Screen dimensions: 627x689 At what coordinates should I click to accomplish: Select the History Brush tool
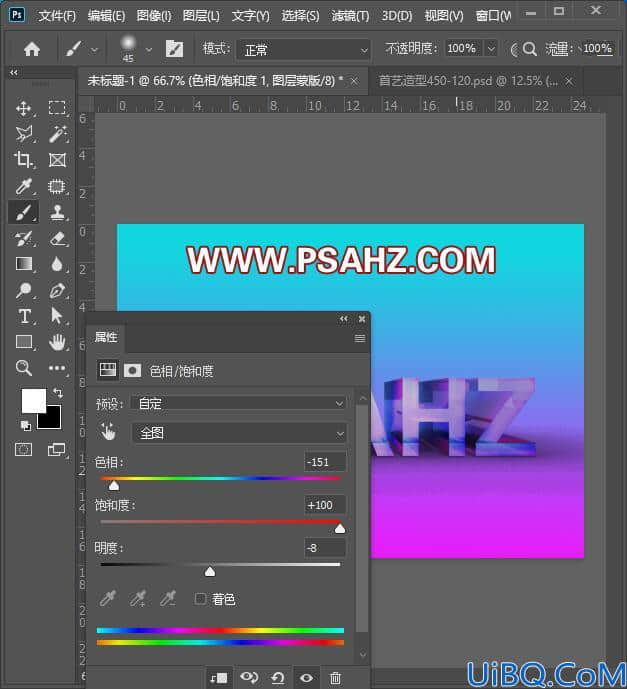pyautogui.click(x=23, y=239)
